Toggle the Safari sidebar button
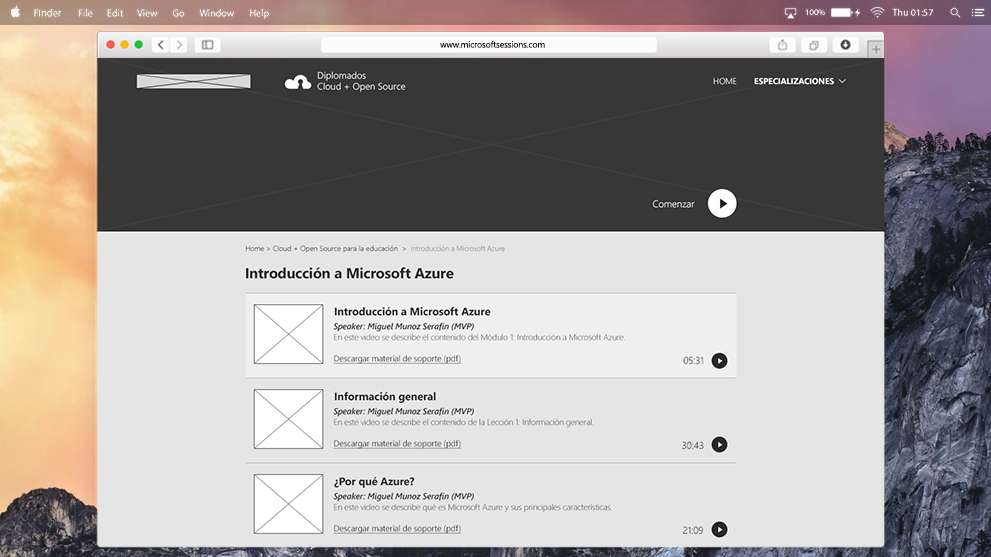Screen dimensions: 991x557 click(x=207, y=45)
